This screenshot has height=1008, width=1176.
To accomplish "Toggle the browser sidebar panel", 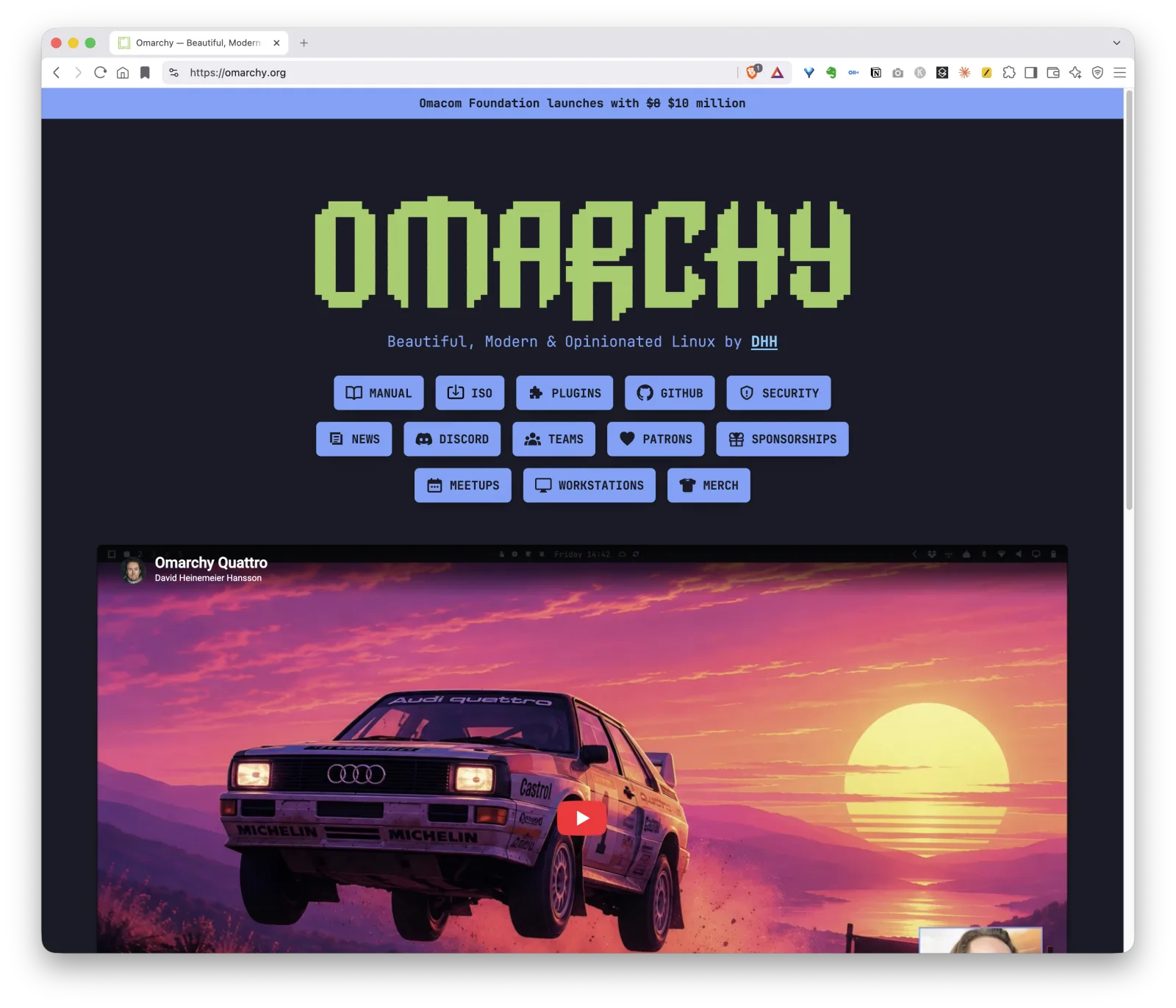I will click(x=1030, y=72).
